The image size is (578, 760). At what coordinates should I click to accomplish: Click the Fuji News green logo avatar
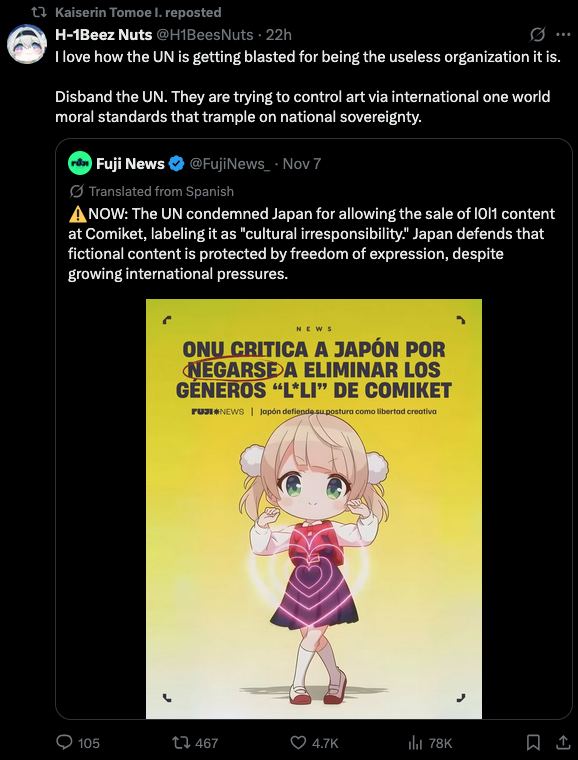pos(79,163)
